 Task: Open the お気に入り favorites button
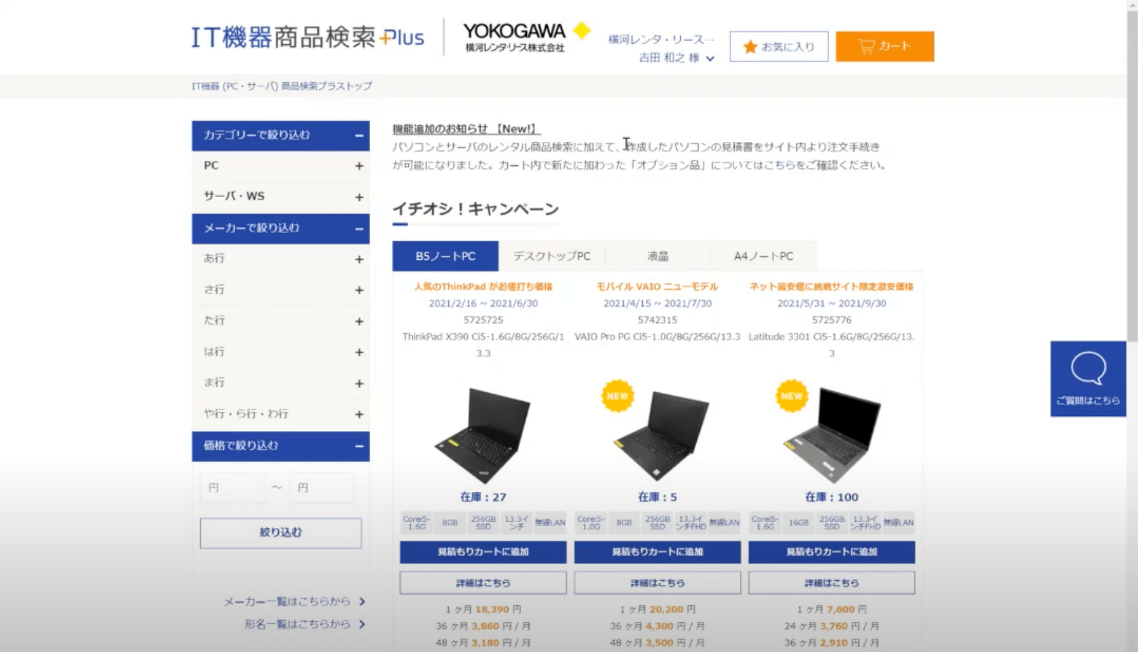779,47
